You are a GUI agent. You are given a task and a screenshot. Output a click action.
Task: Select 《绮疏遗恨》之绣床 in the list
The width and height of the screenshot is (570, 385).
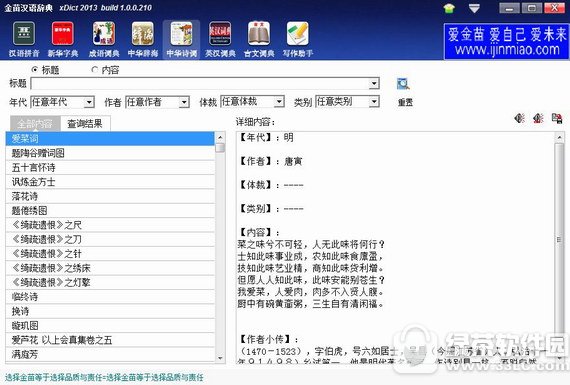pyautogui.click(x=110, y=268)
